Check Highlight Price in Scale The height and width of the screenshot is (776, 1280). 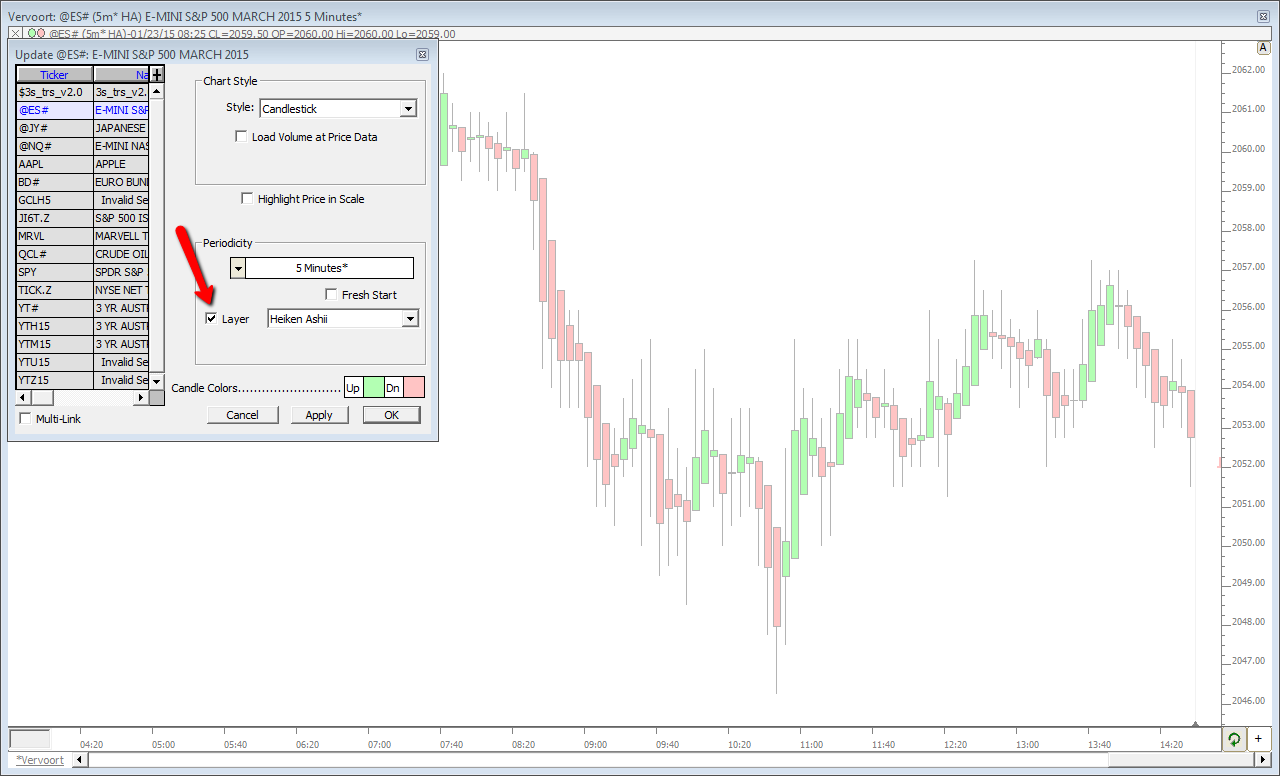247,199
